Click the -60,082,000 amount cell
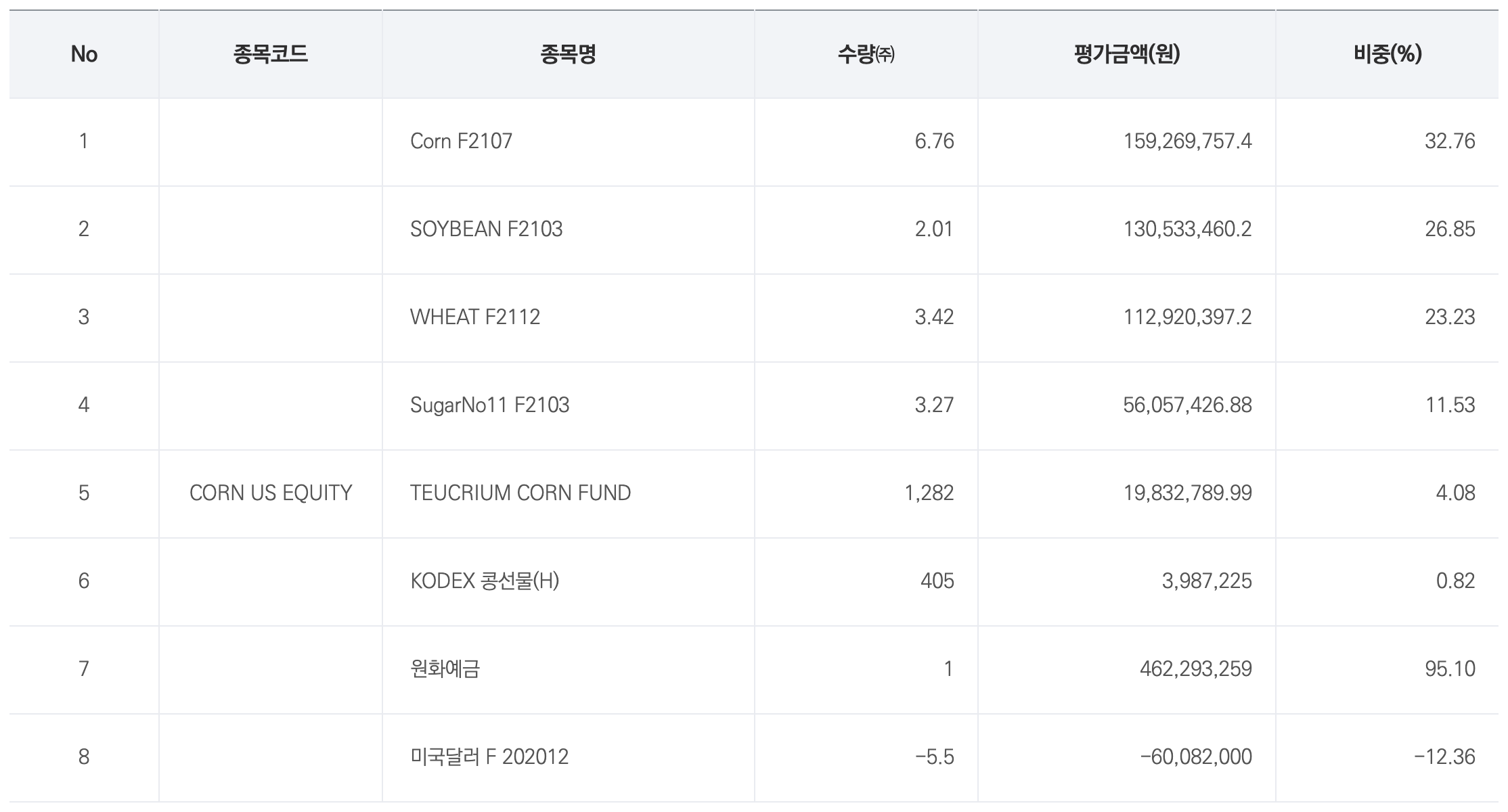Screen dimensions: 1508x812 tap(1195, 757)
